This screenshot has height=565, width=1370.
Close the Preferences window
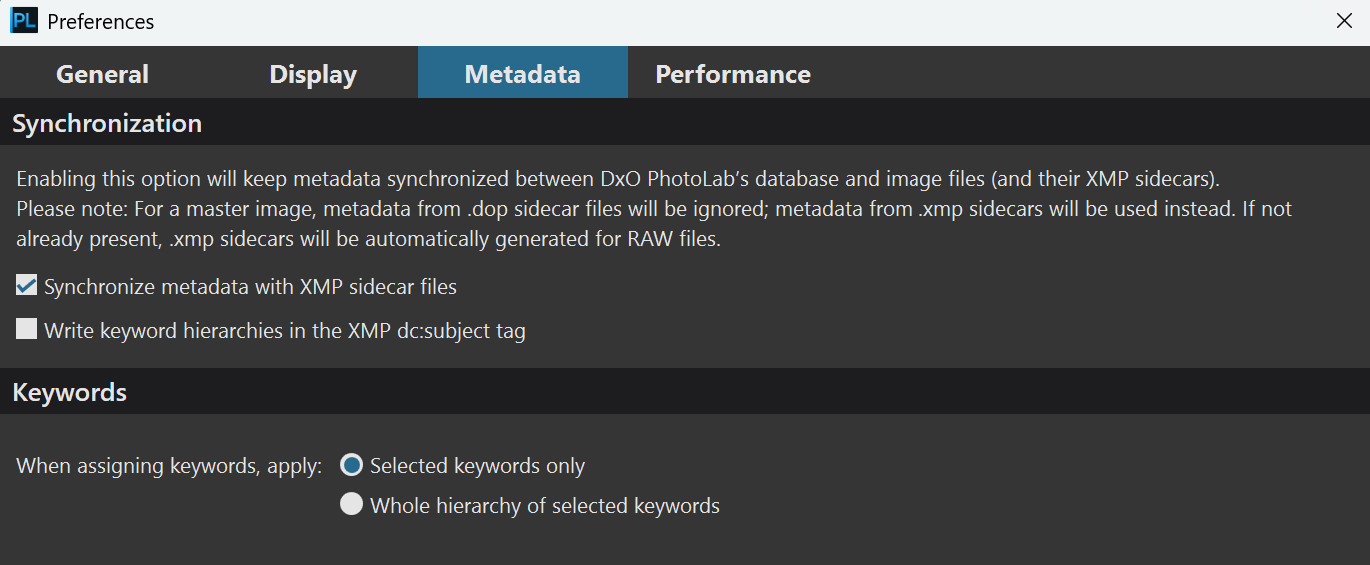pyautogui.click(x=1345, y=21)
